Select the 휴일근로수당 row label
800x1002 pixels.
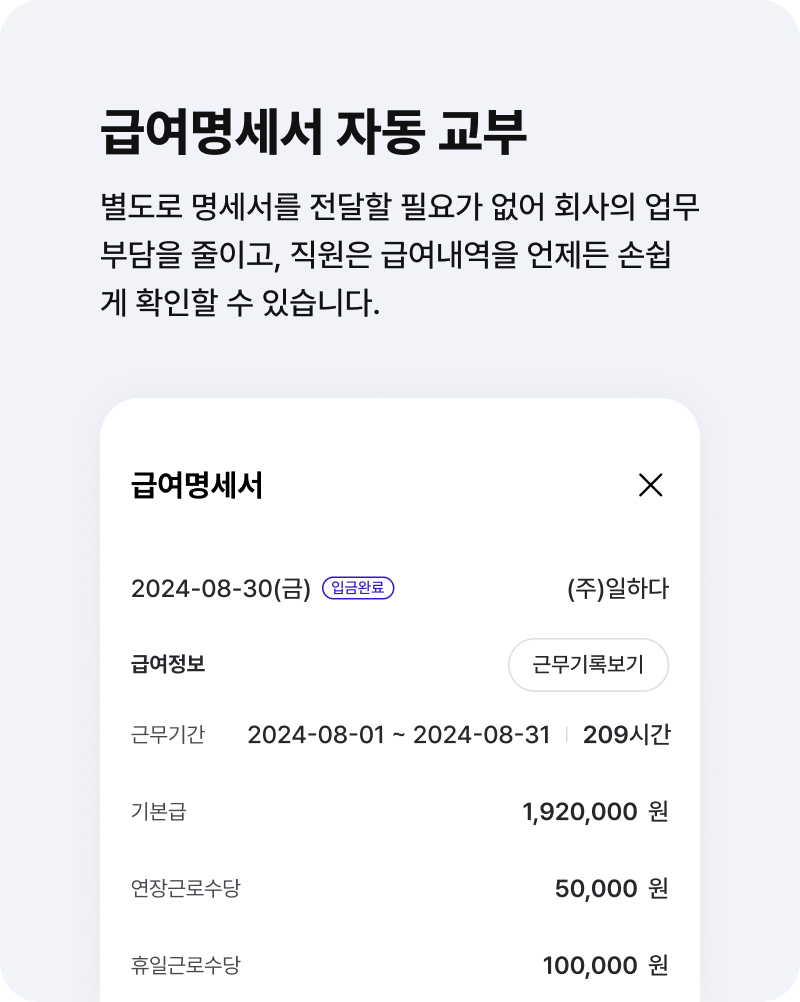185,965
